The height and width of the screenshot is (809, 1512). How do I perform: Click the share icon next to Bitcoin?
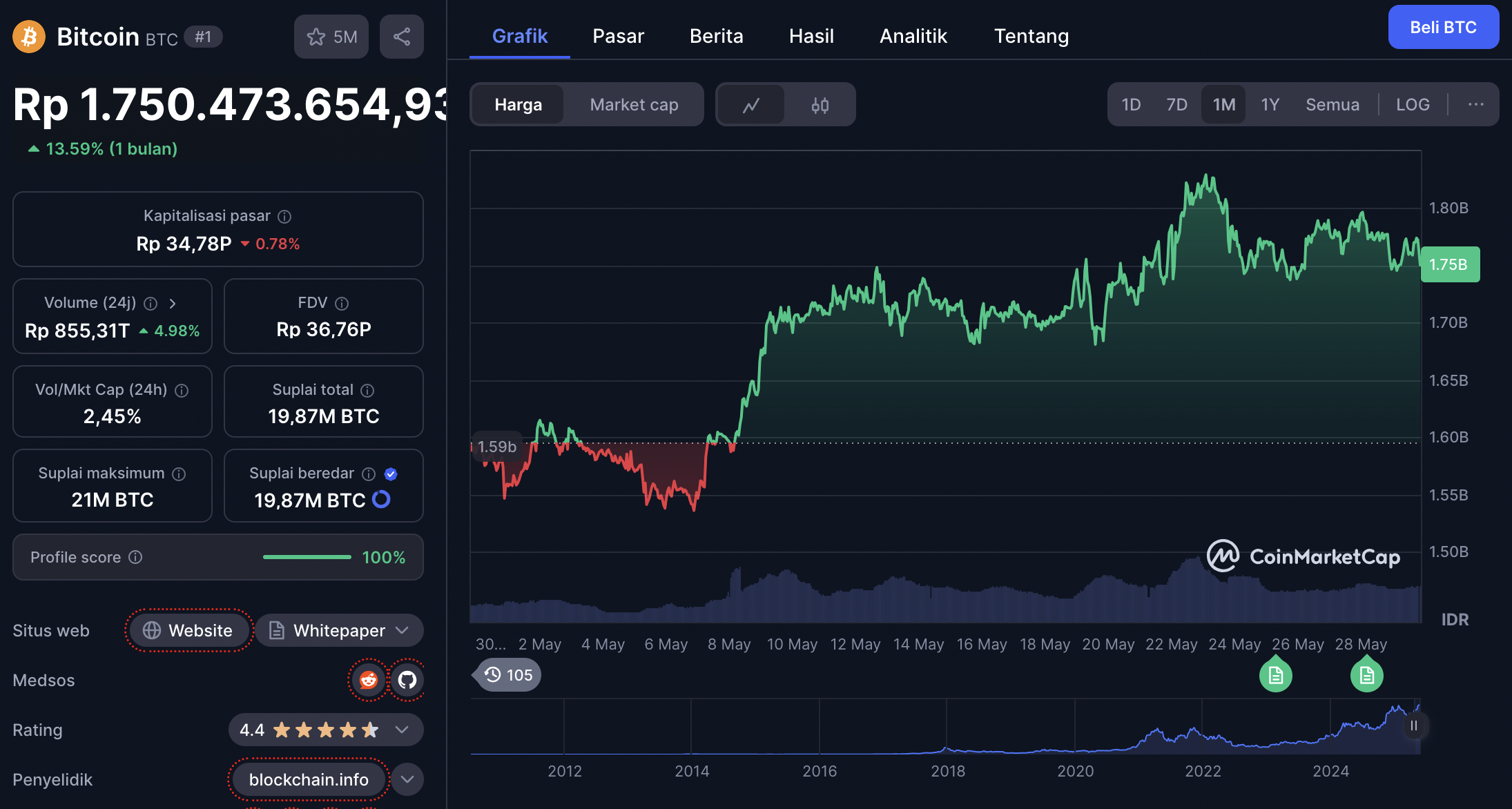click(402, 36)
